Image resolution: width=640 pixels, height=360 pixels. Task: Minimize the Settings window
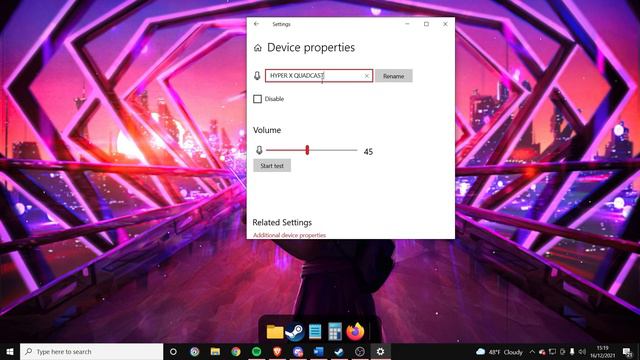pyautogui.click(x=407, y=24)
